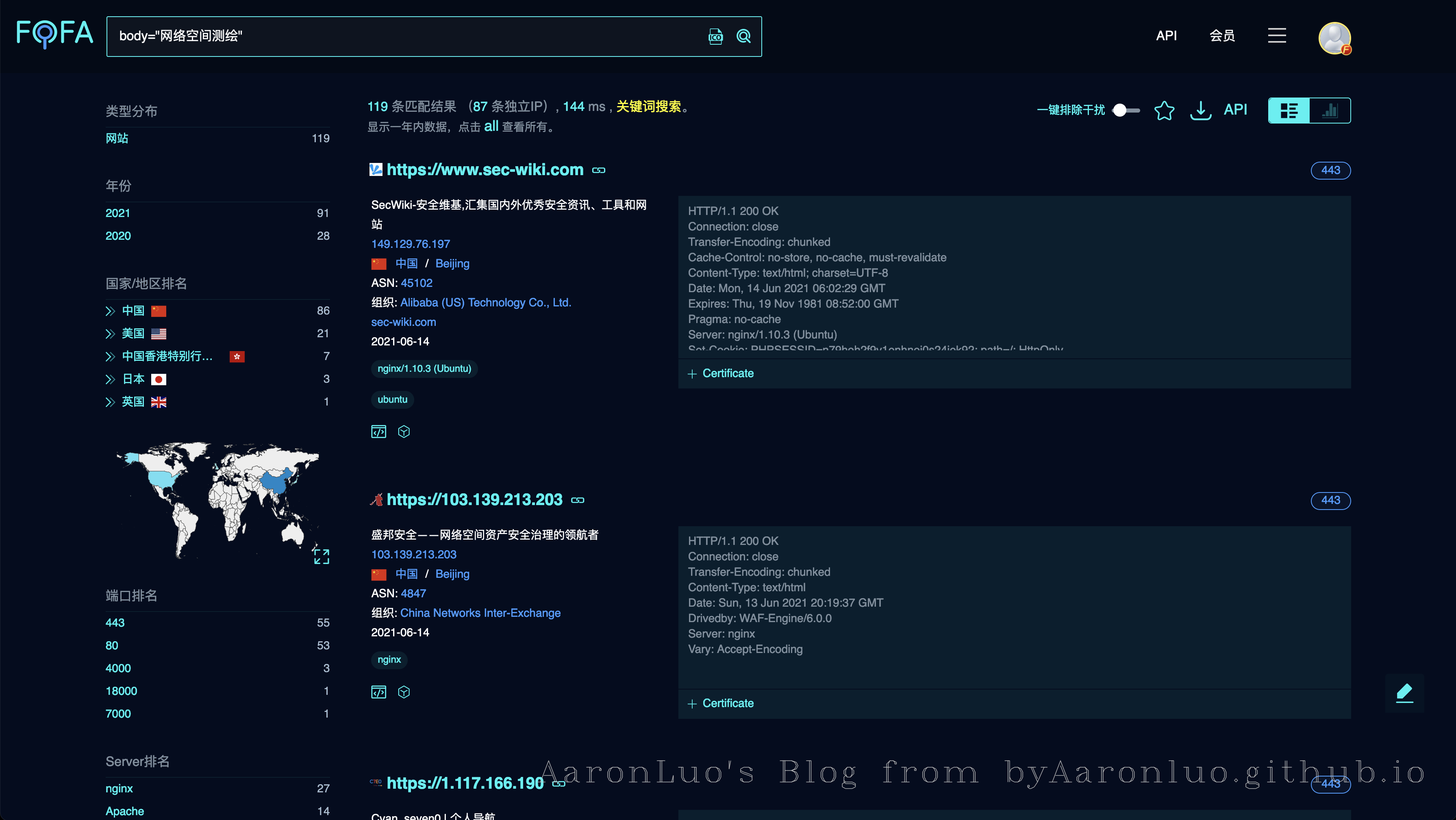The height and width of the screenshot is (820, 1456).
Task: Open the hamburger menu in the header
Action: [1277, 36]
